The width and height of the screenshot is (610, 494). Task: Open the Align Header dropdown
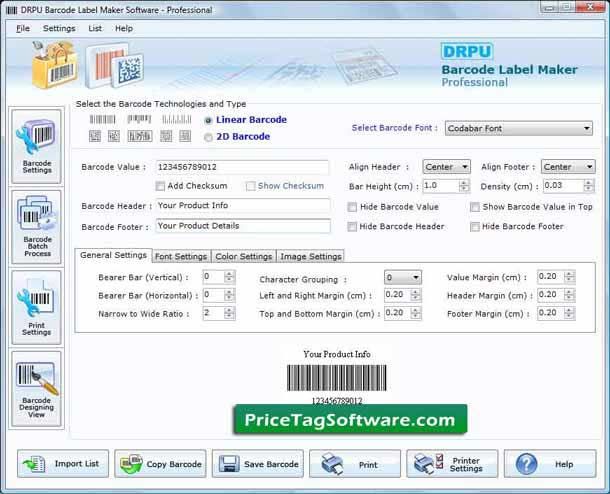[x=446, y=167]
